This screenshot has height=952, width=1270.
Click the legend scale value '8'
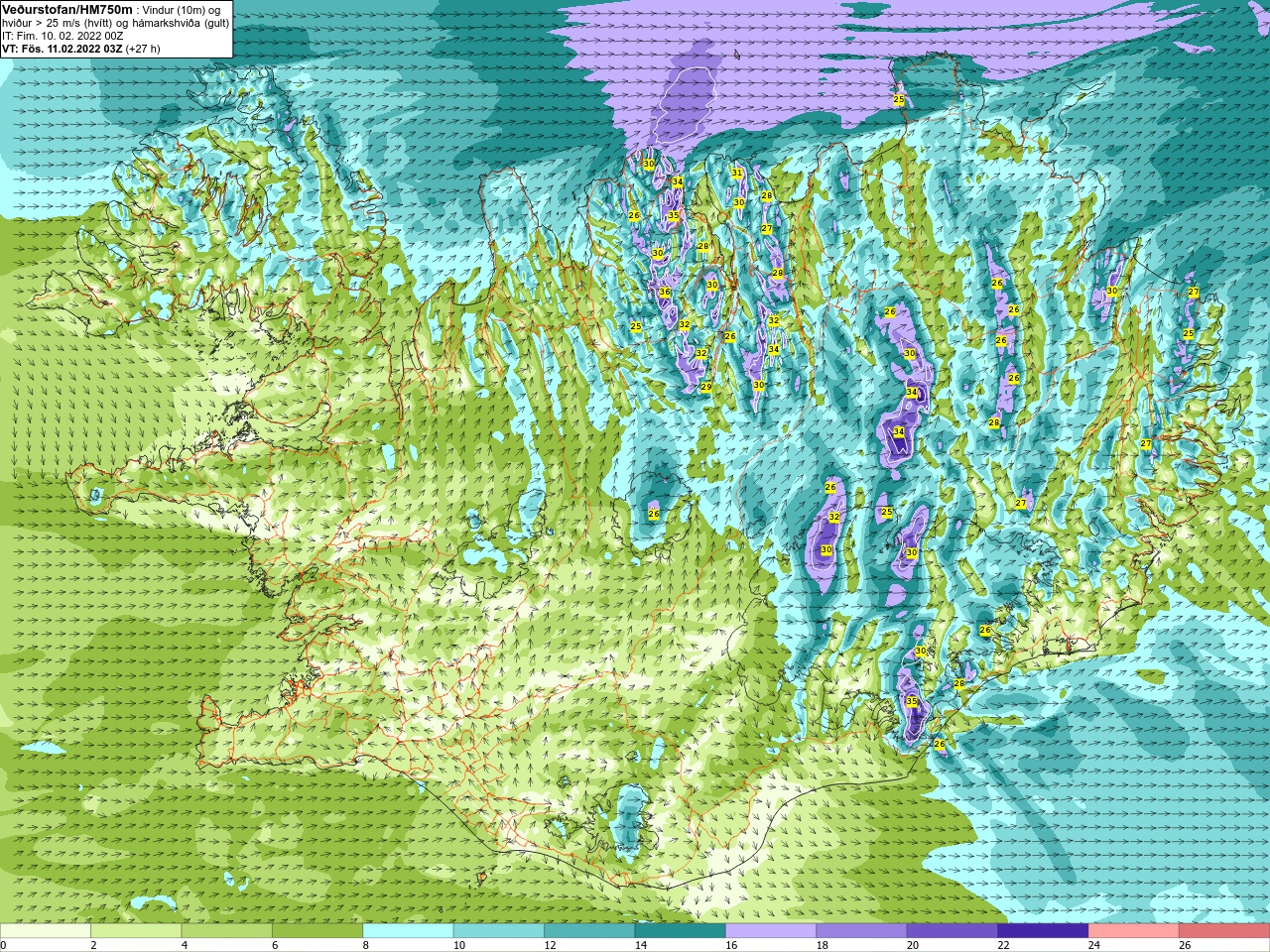(x=366, y=945)
